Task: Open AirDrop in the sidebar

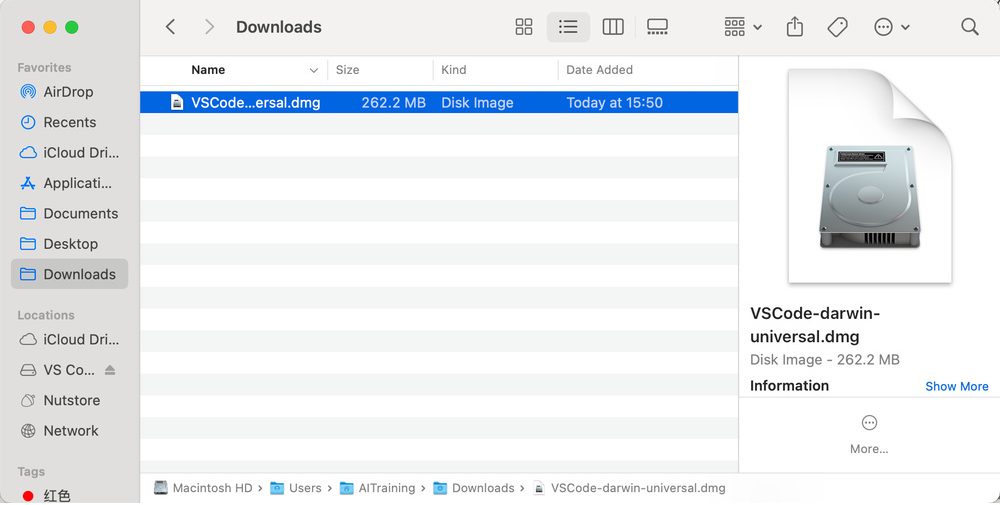Action: click(x=68, y=92)
